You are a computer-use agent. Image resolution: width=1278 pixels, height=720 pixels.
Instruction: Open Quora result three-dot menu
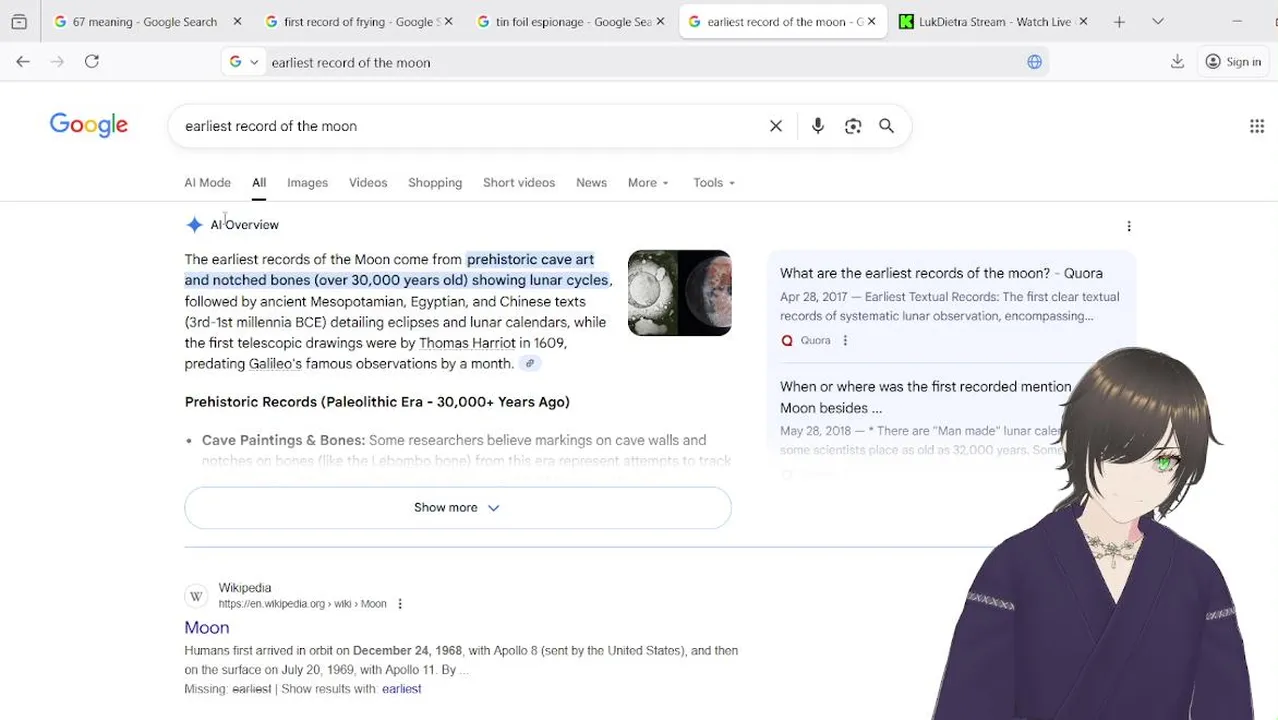pos(845,341)
